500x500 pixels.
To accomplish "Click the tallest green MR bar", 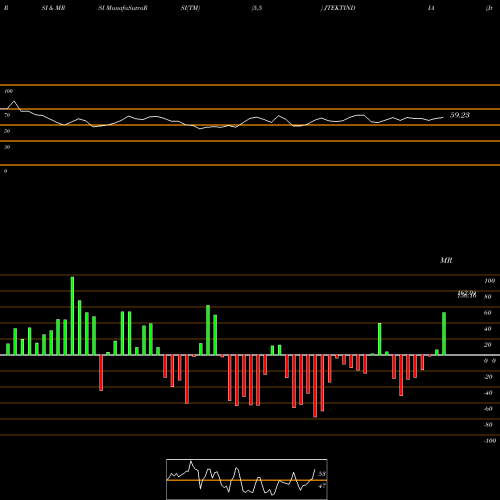I will (72, 316).
